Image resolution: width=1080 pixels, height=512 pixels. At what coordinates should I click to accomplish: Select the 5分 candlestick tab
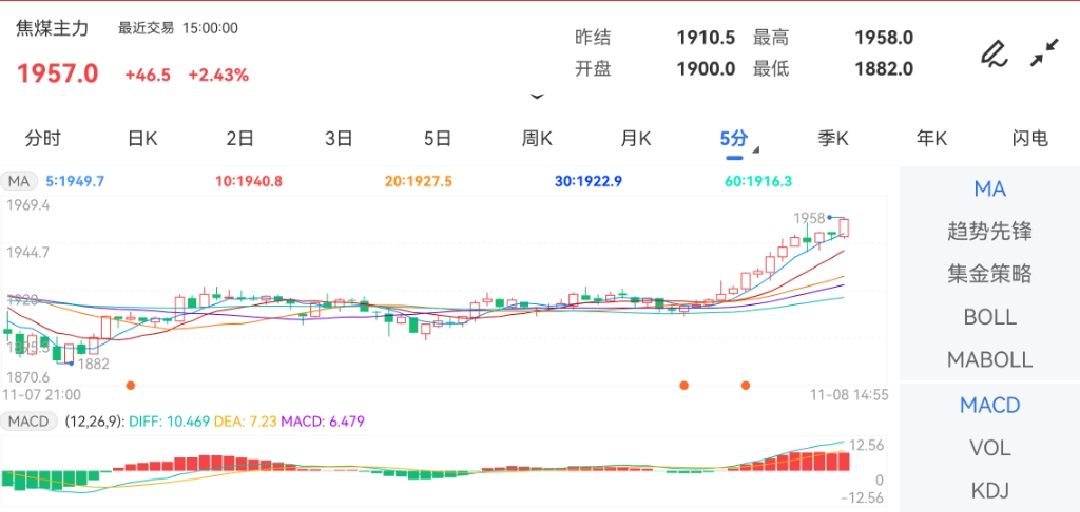coord(734,138)
